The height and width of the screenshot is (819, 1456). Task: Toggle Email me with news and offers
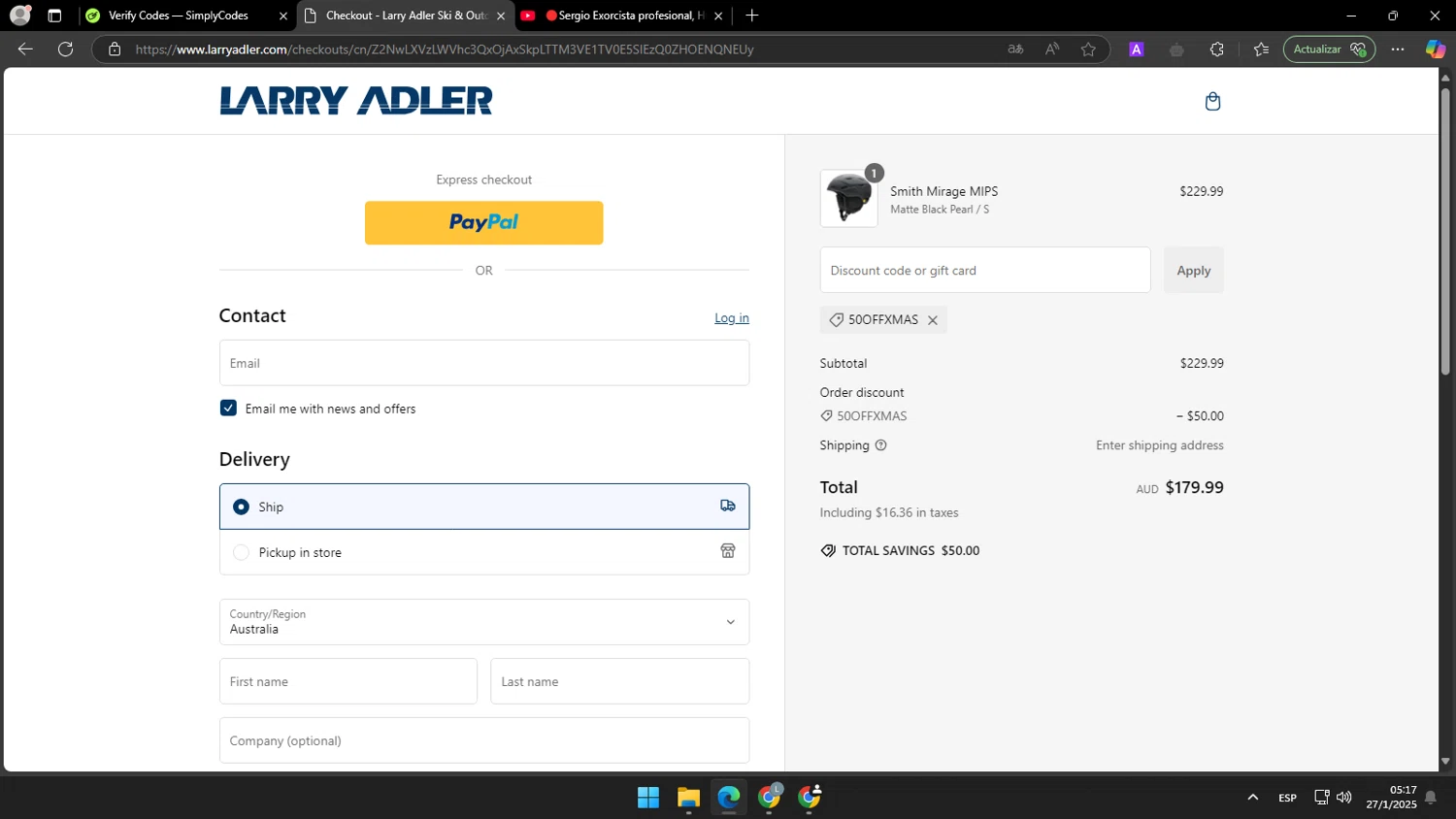click(x=228, y=409)
